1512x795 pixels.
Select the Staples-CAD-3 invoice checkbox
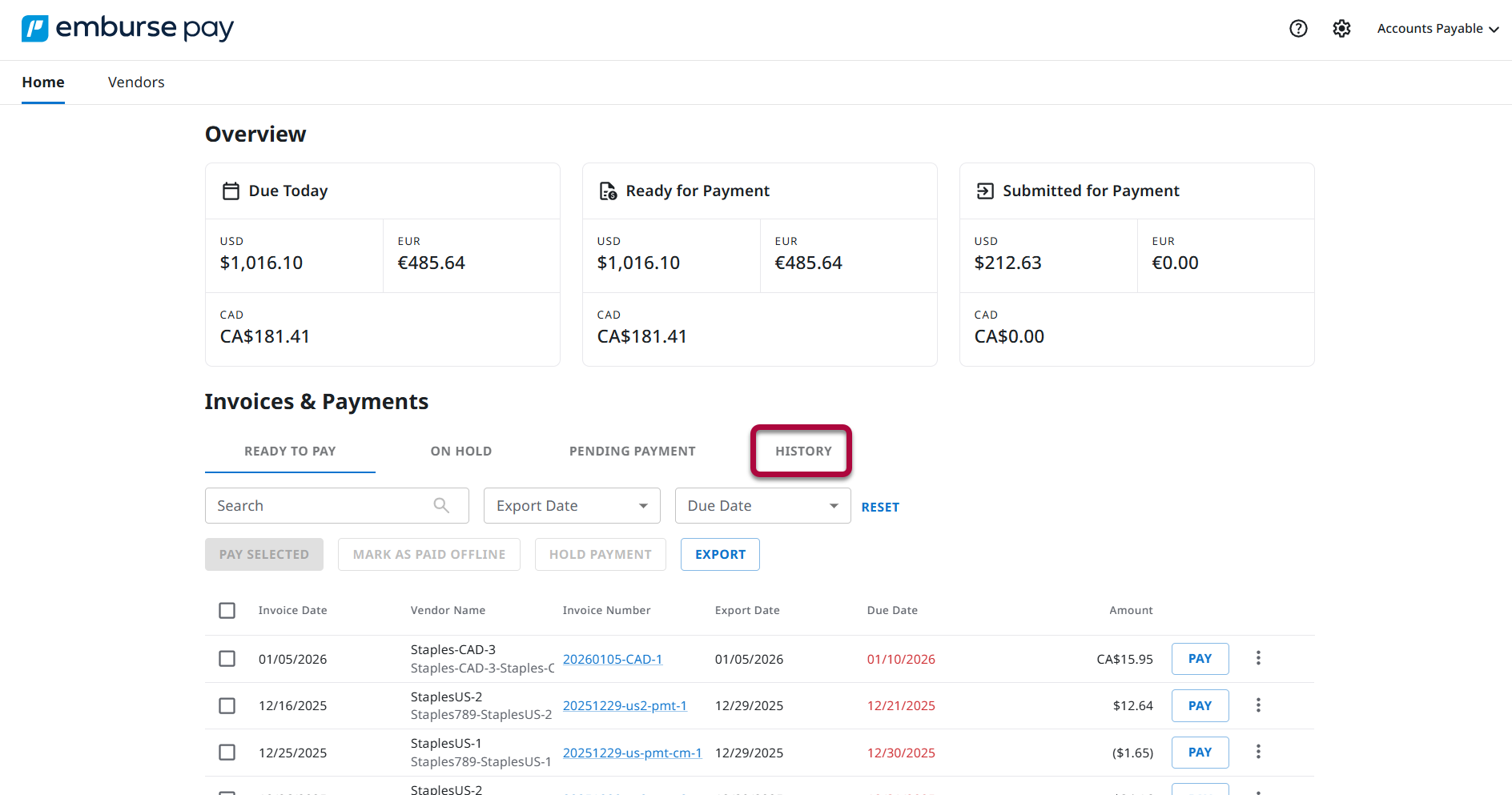(227, 658)
